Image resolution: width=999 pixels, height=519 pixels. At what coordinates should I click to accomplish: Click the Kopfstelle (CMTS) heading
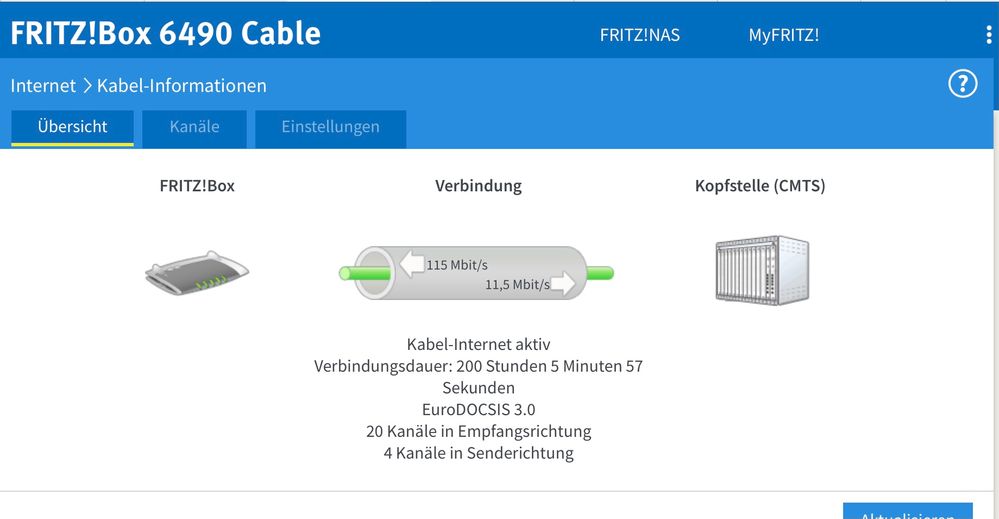(760, 186)
